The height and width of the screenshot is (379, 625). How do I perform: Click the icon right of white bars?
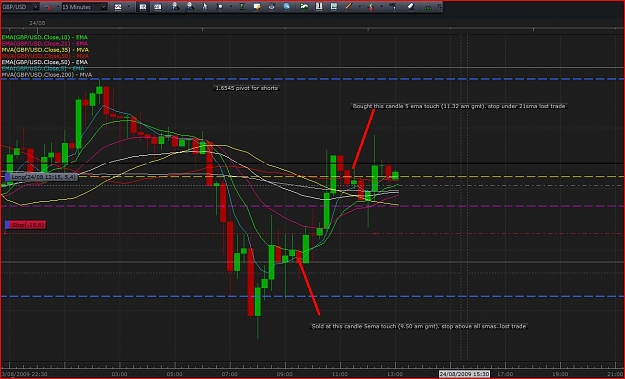point(334,7)
